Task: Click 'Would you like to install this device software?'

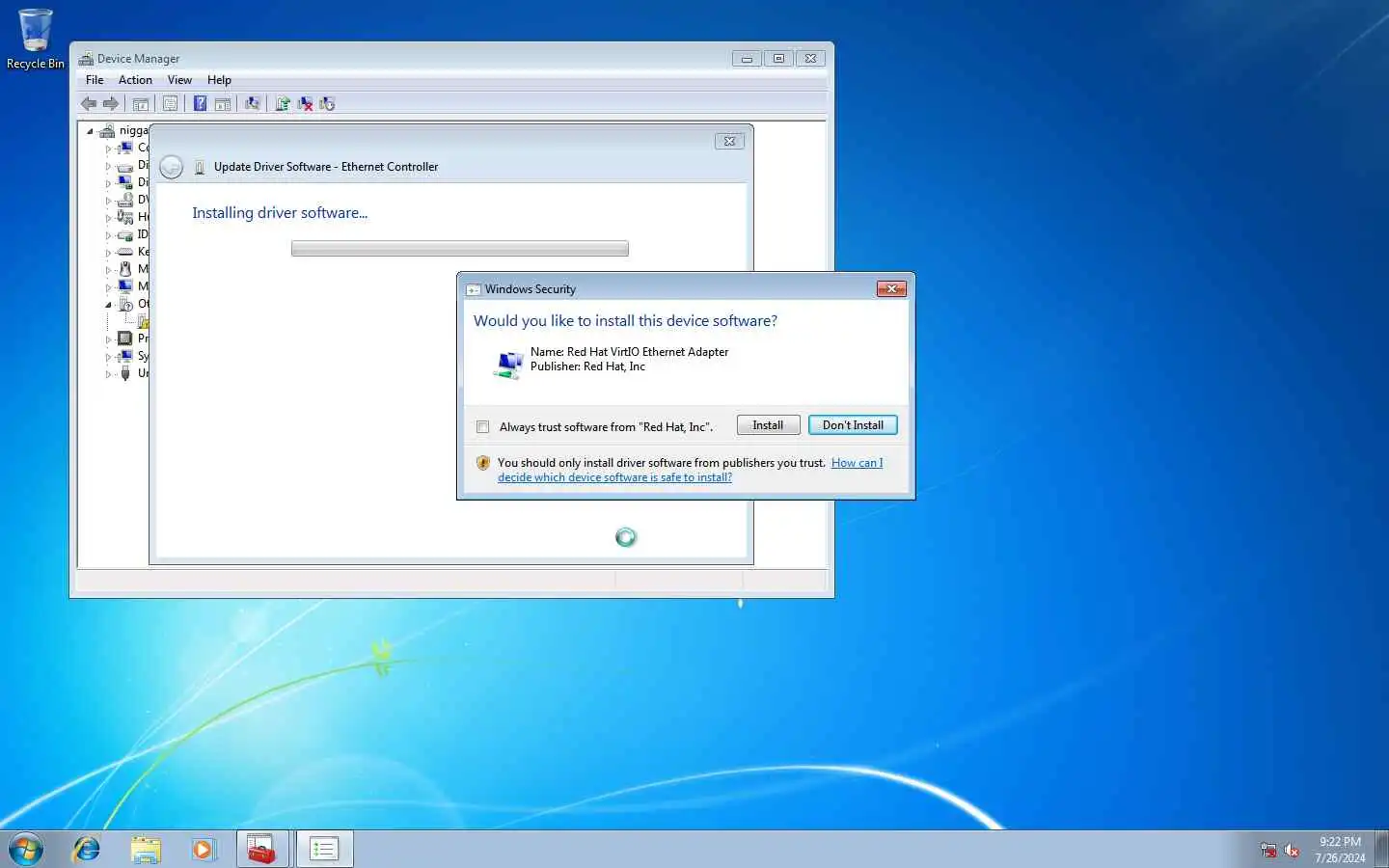Action: coord(625,321)
